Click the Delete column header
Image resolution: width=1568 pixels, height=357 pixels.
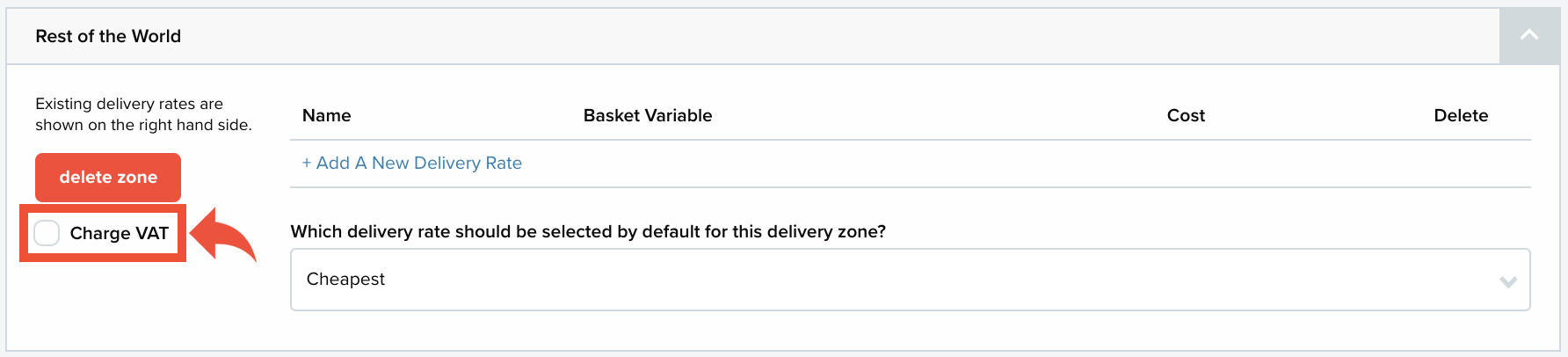click(x=1461, y=115)
